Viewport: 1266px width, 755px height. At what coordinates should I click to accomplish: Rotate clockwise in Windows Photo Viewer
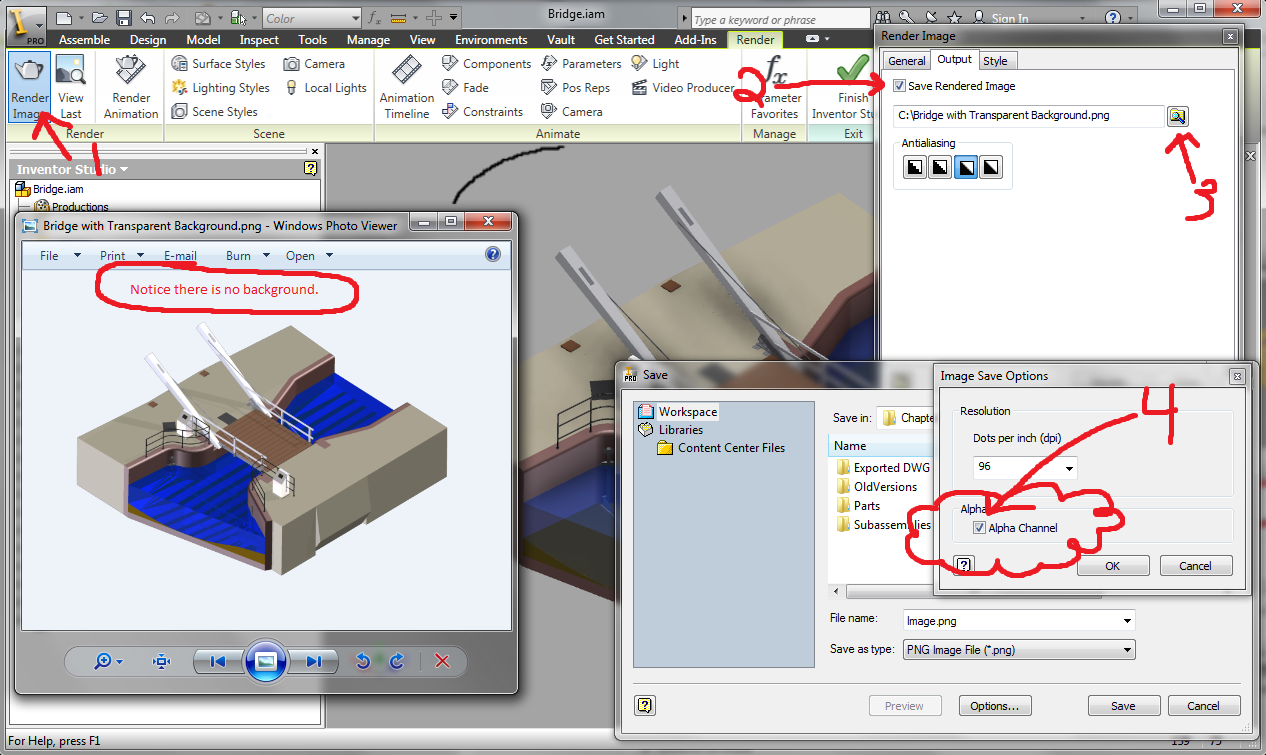[397, 661]
